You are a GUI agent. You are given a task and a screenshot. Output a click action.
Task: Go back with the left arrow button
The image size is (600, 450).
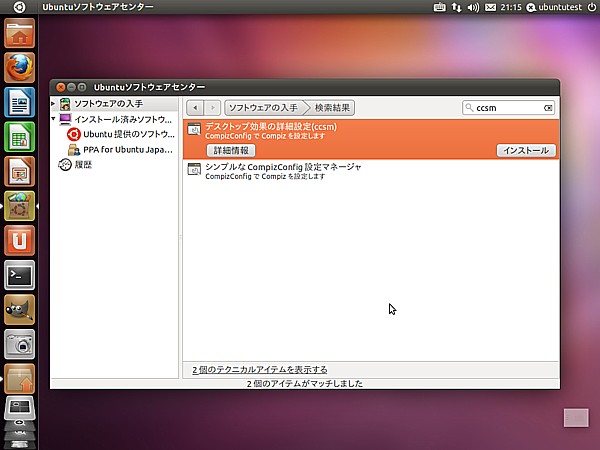pyautogui.click(x=195, y=108)
